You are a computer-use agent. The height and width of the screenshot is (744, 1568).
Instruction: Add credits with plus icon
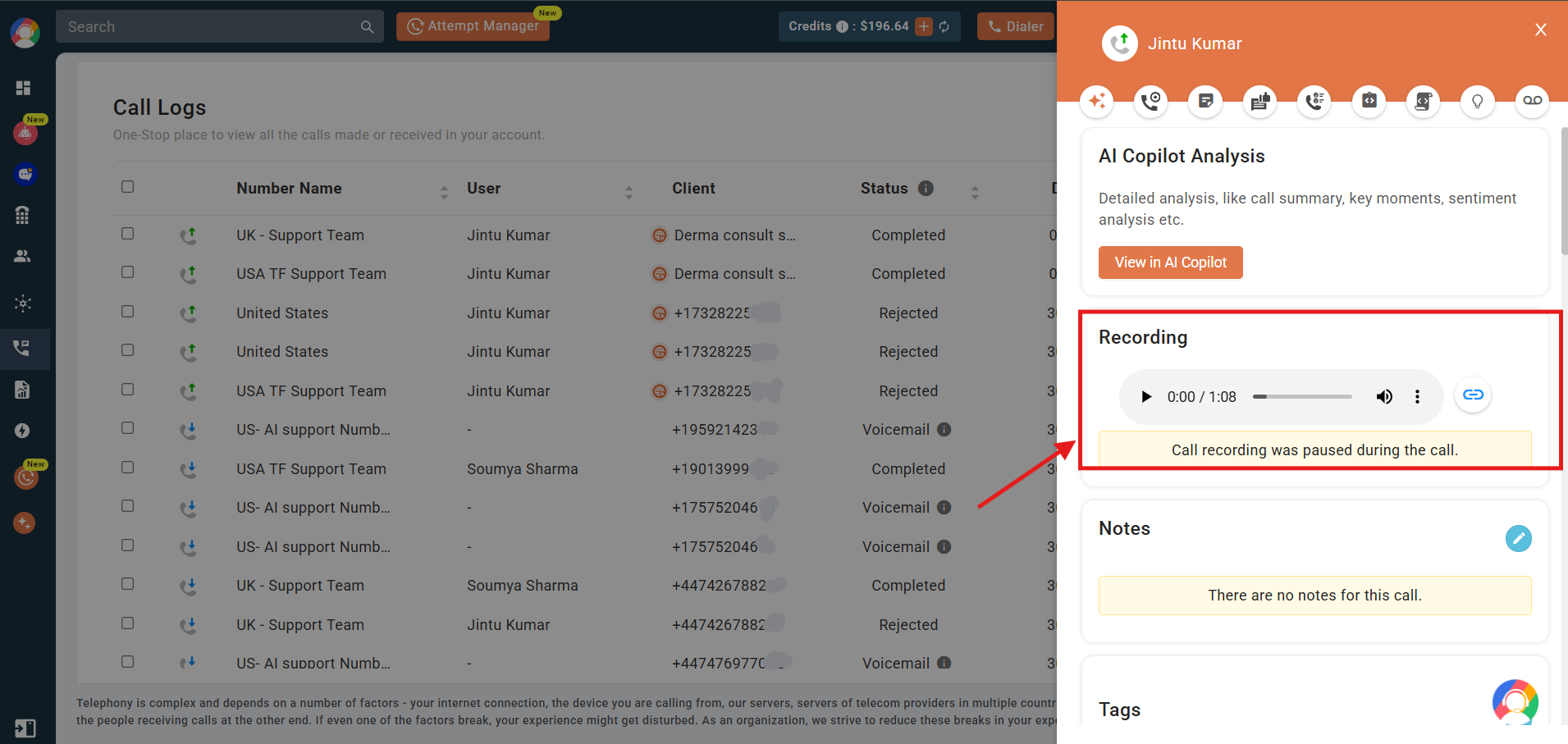[924, 26]
